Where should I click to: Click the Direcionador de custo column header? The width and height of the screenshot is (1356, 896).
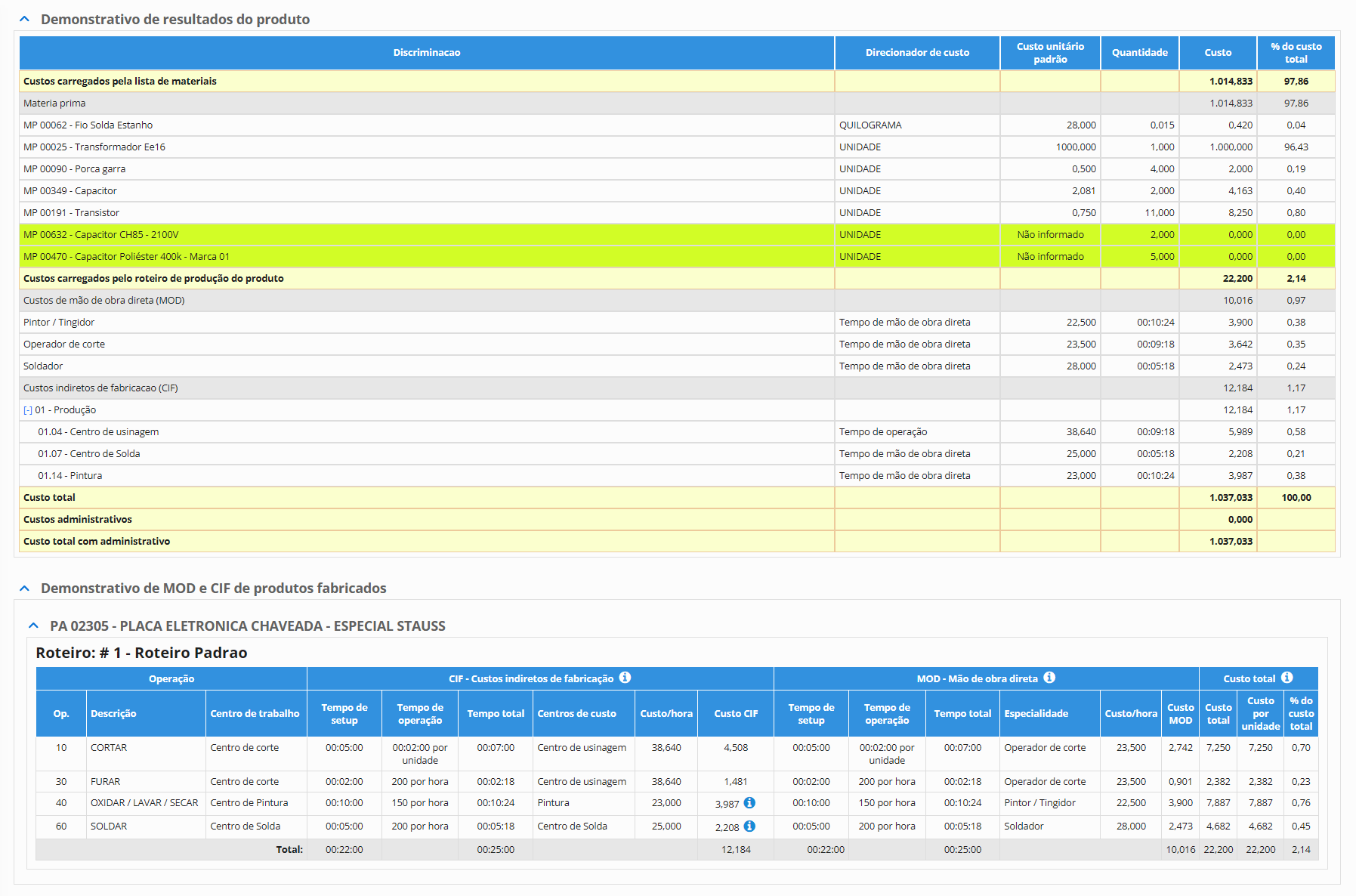917,53
